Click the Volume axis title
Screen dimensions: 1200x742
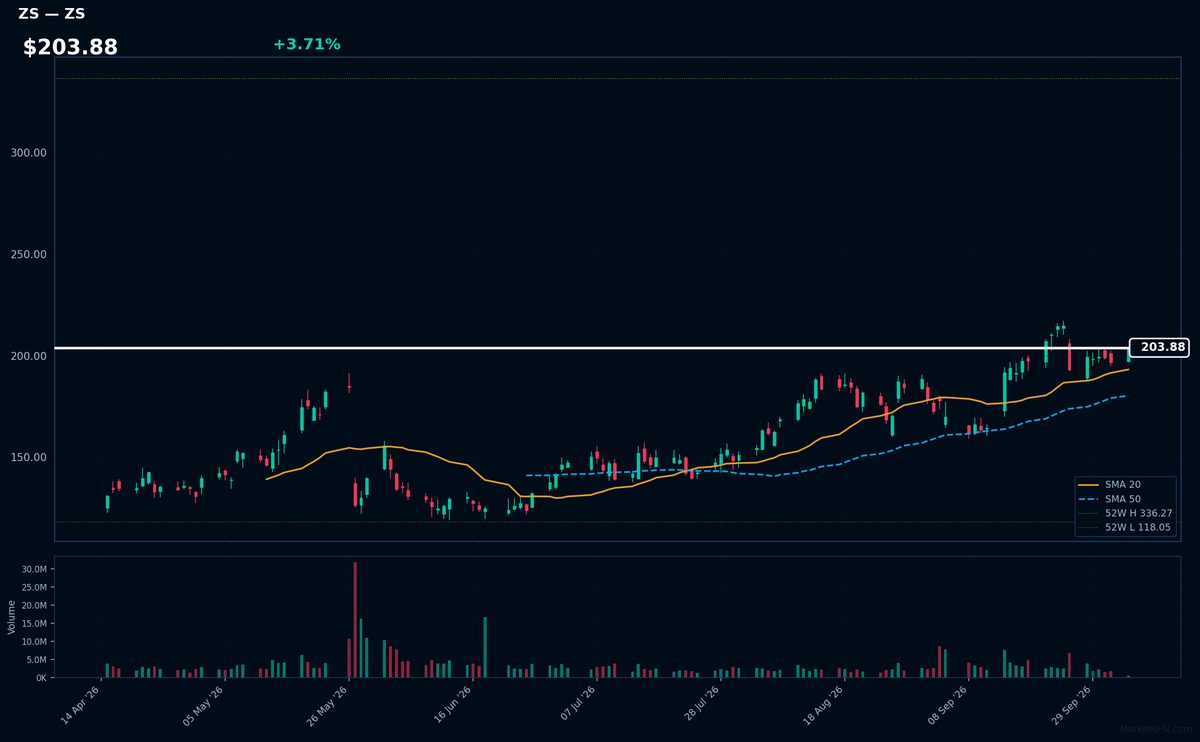point(12,617)
